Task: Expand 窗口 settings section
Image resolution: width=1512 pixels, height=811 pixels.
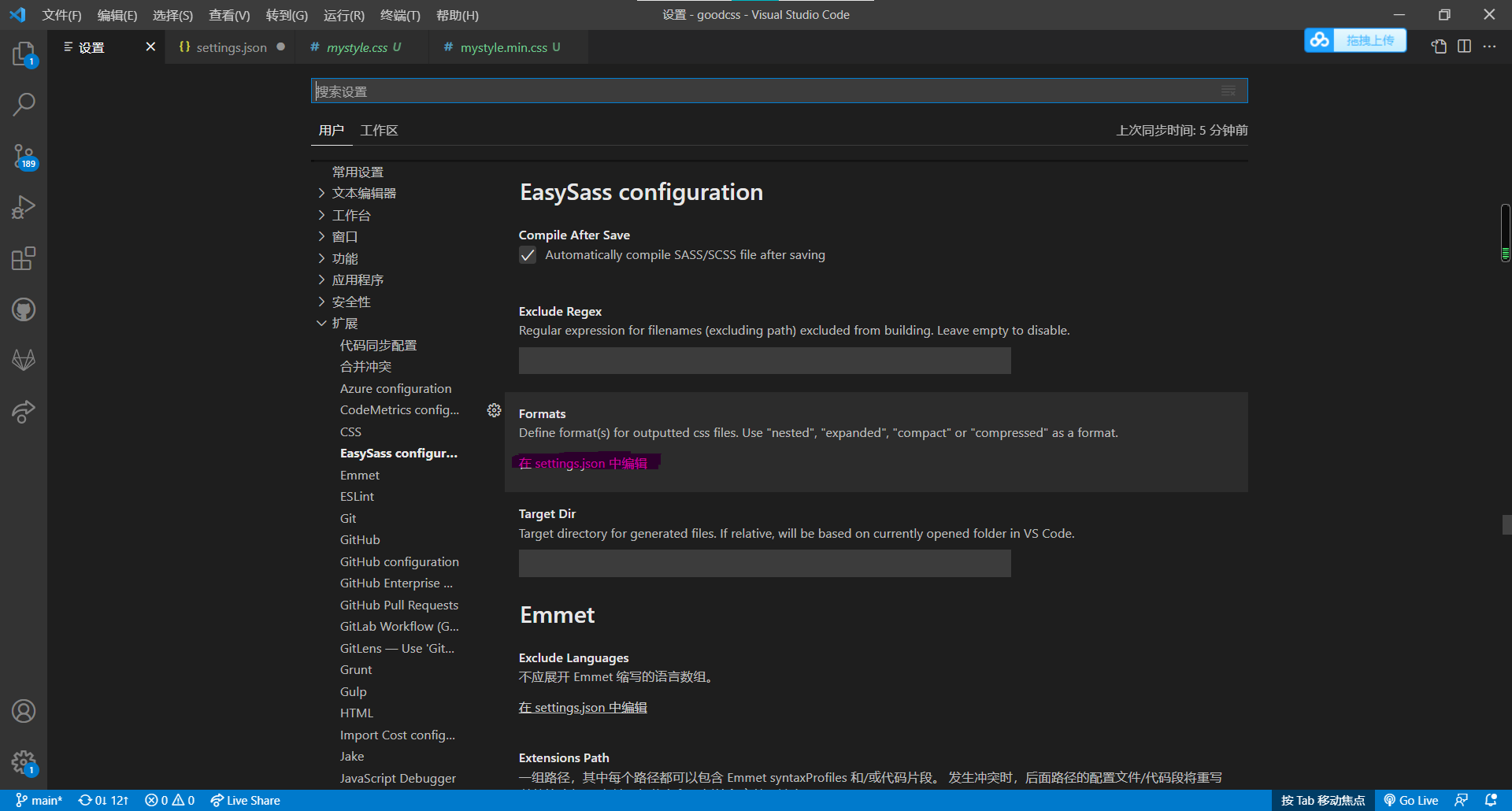Action: point(338,237)
